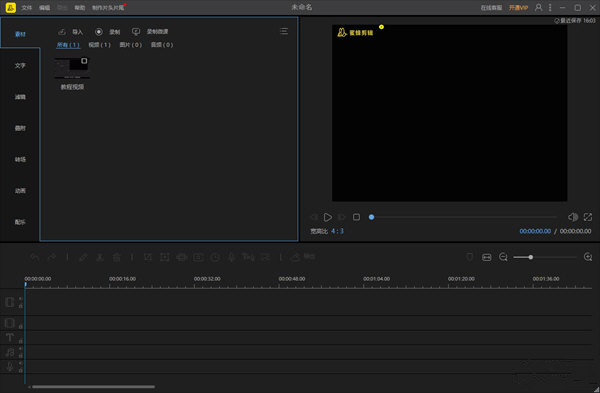Click the Stop square button
600x393 pixels.
[356, 217]
